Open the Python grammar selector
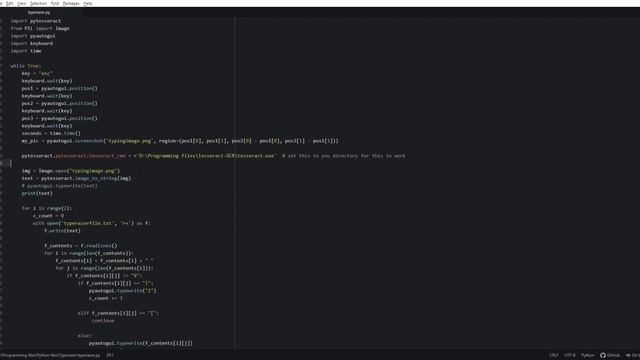The height and width of the screenshot is (360, 640). 588,355
